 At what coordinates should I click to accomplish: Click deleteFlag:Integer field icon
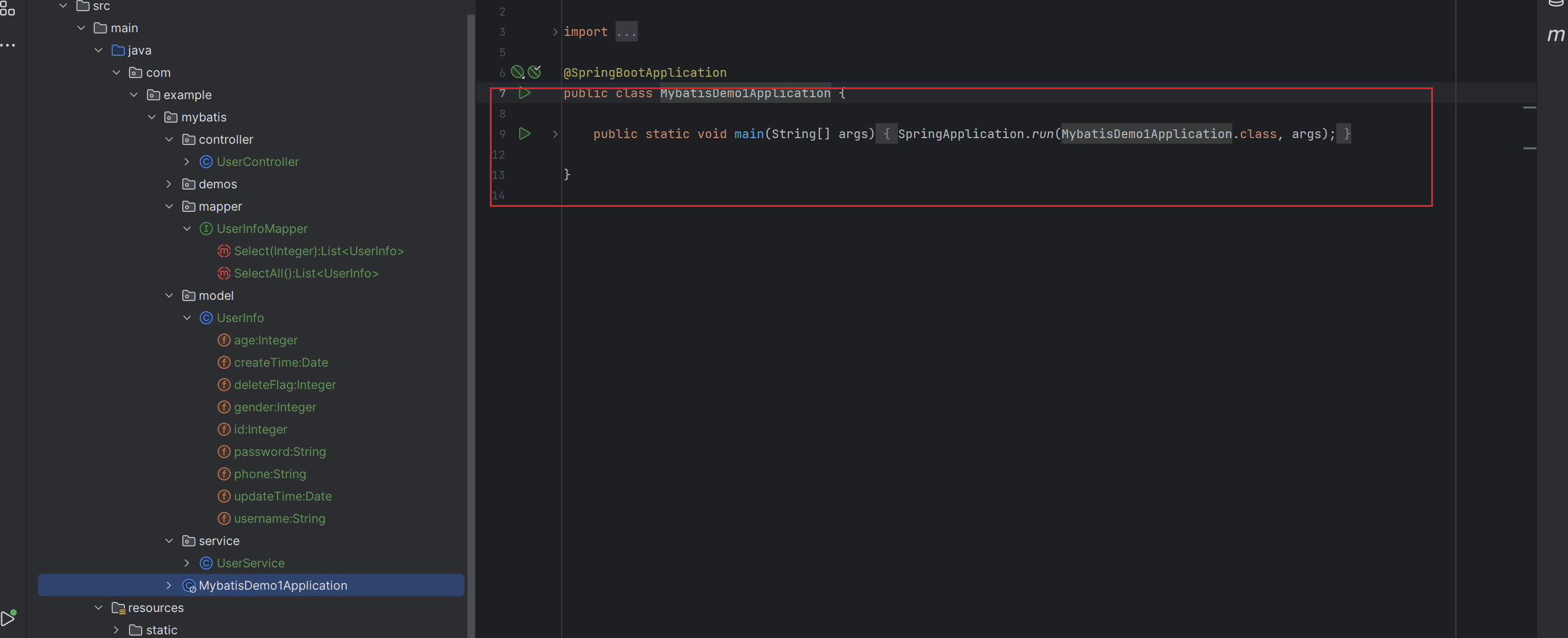click(x=224, y=385)
